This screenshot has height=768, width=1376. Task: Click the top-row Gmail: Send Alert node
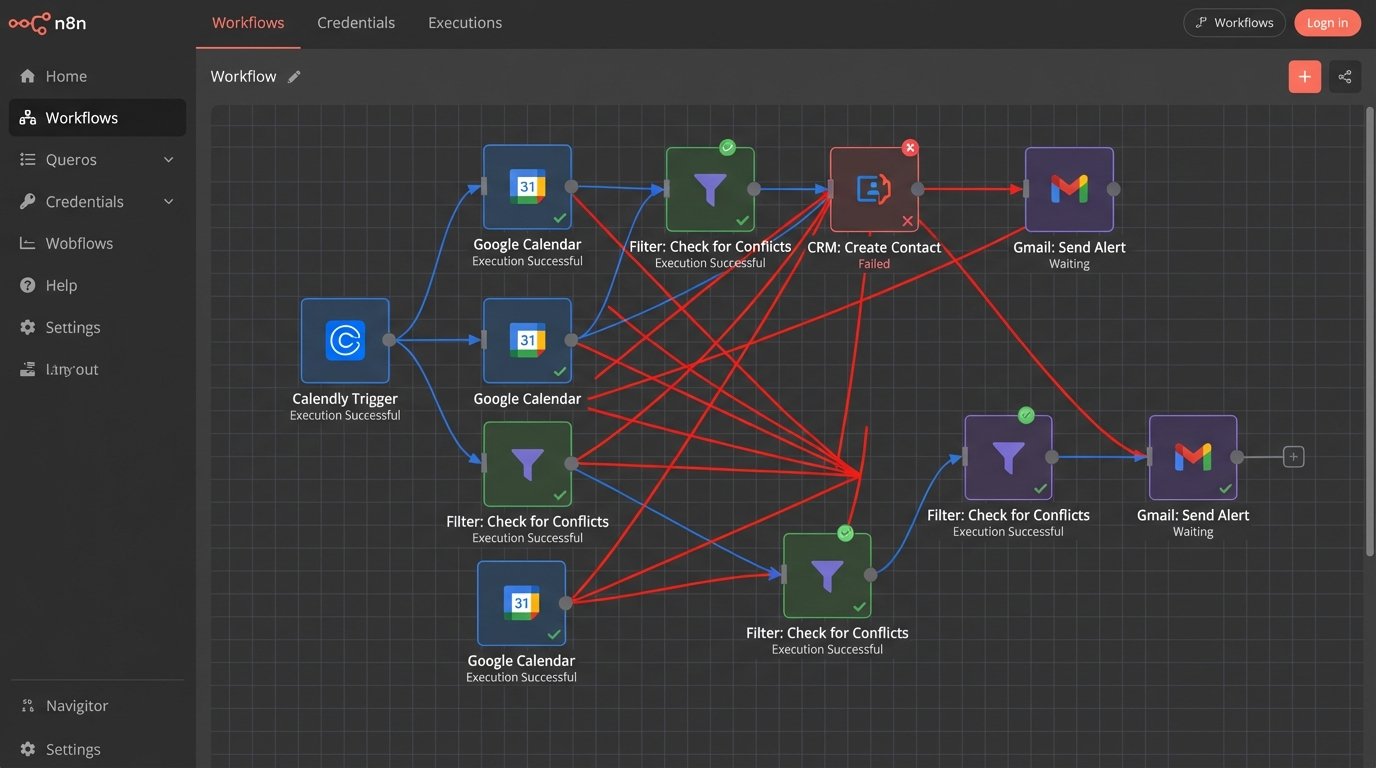1069,189
